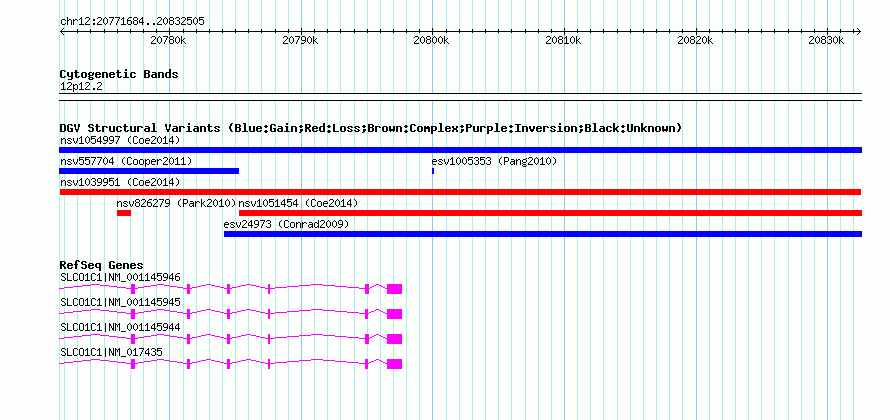Open the esv1005353 (Pang2010) label

[494, 161]
